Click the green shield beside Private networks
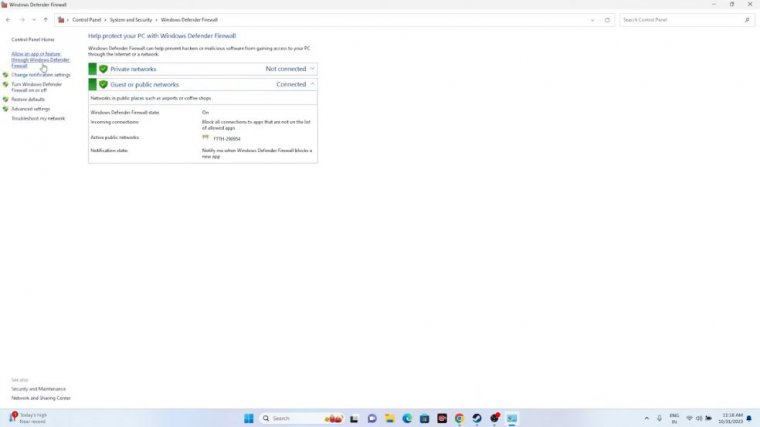This screenshot has width=760, height=427. [103, 69]
